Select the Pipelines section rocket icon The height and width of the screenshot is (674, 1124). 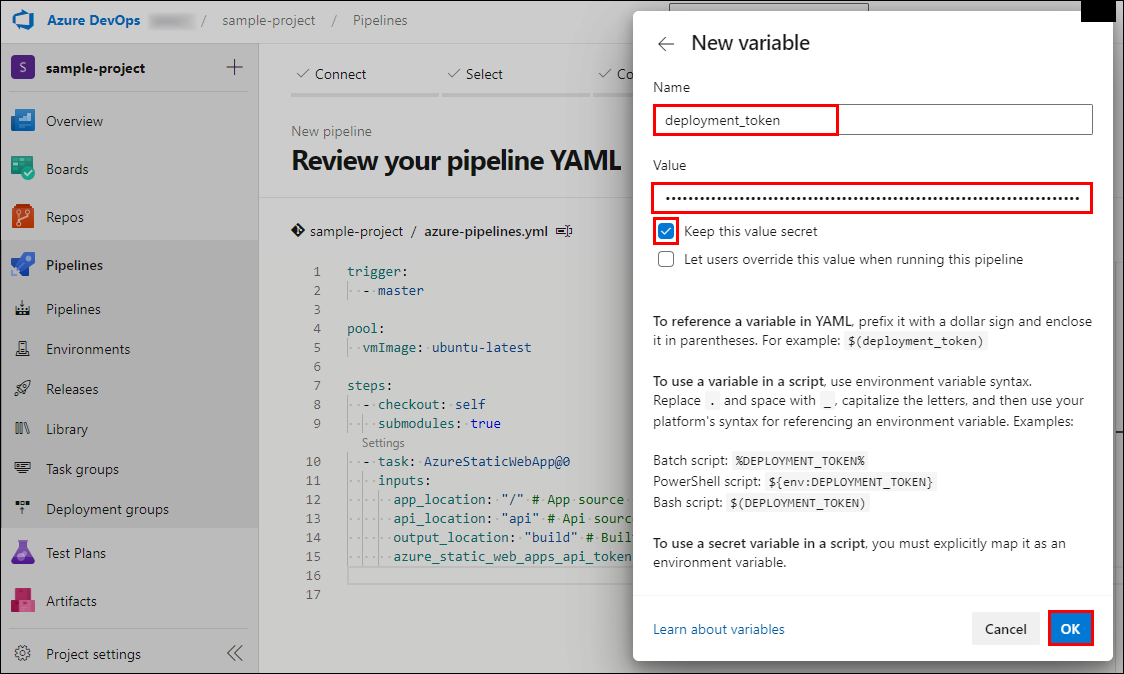point(23,265)
